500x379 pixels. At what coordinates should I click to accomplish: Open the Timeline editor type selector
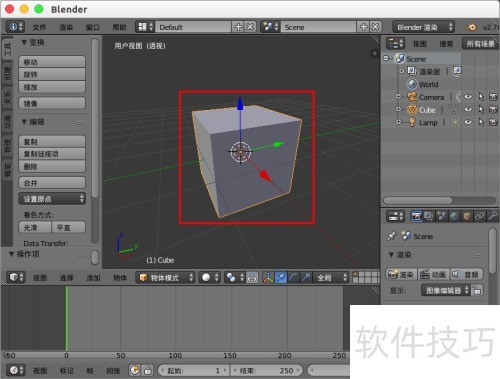16,370
